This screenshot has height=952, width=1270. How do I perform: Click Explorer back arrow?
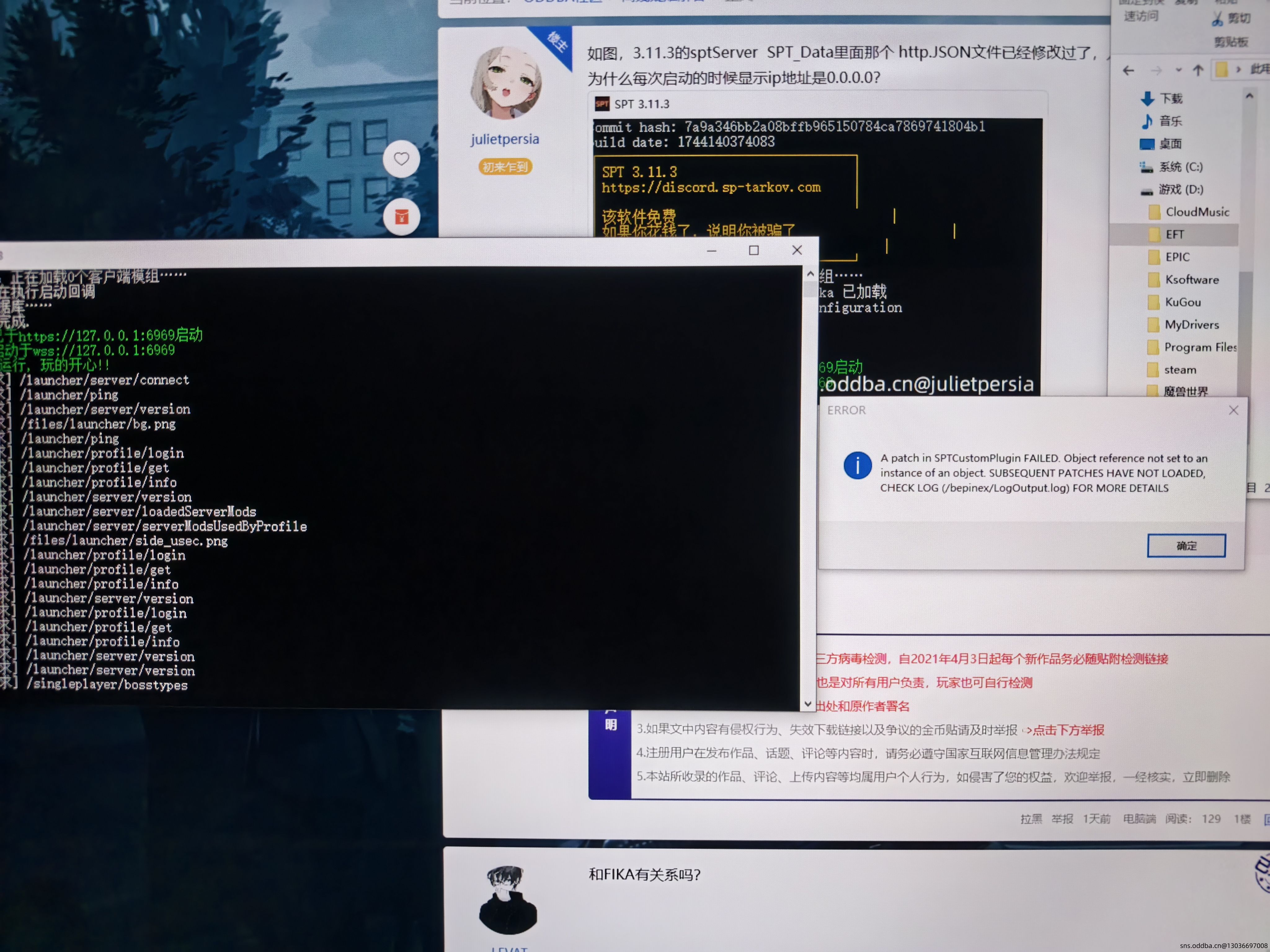[1128, 71]
